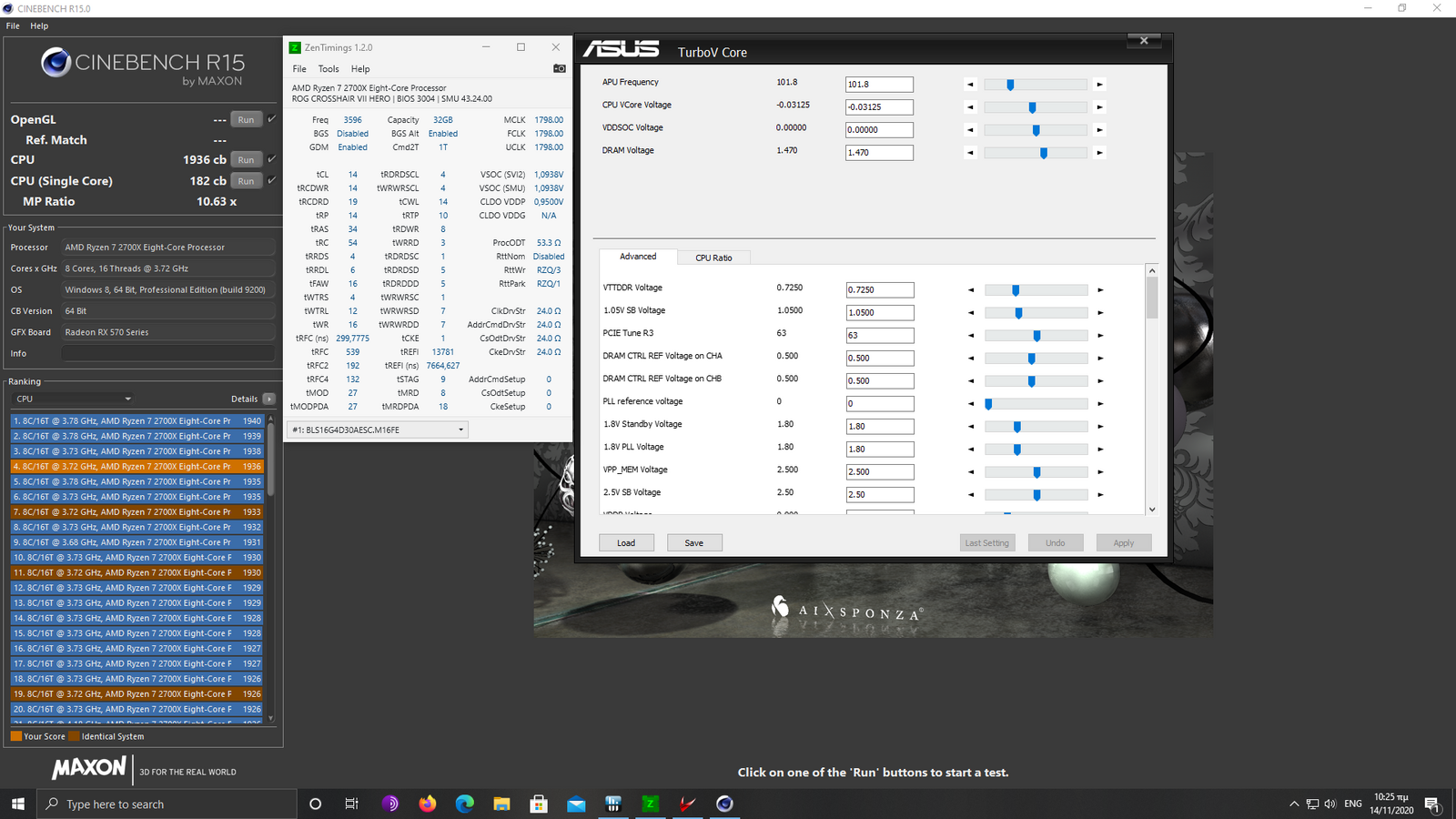Click Undo in TurboV Core
The image size is (1456, 819).
(1056, 542)
